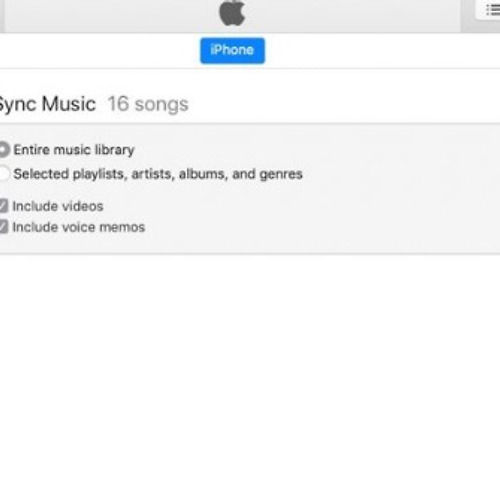
Task: Select the Entire music library radio button
Action: pos(3,150)
